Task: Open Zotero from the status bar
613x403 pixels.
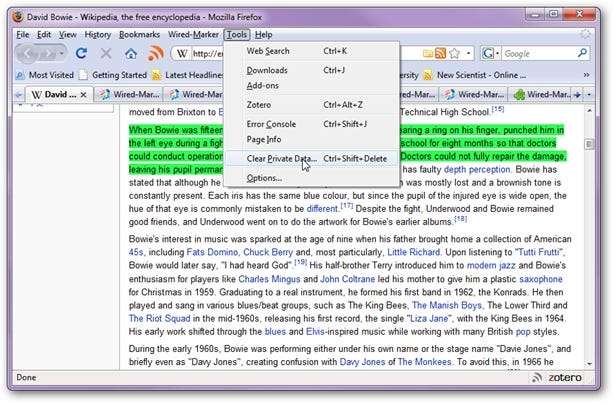Action: (564, 378)
